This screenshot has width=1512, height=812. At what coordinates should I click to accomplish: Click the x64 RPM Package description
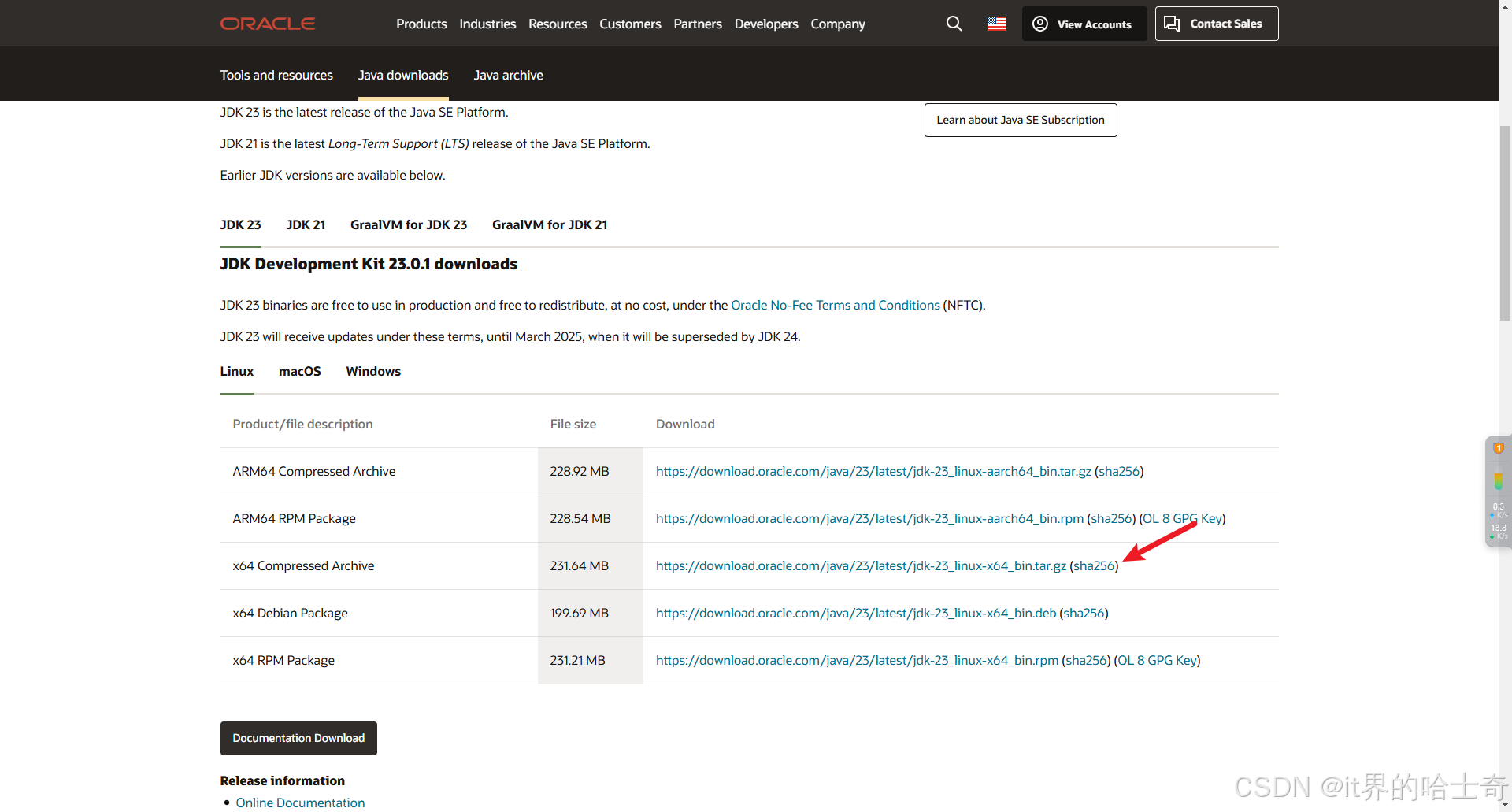283,660
